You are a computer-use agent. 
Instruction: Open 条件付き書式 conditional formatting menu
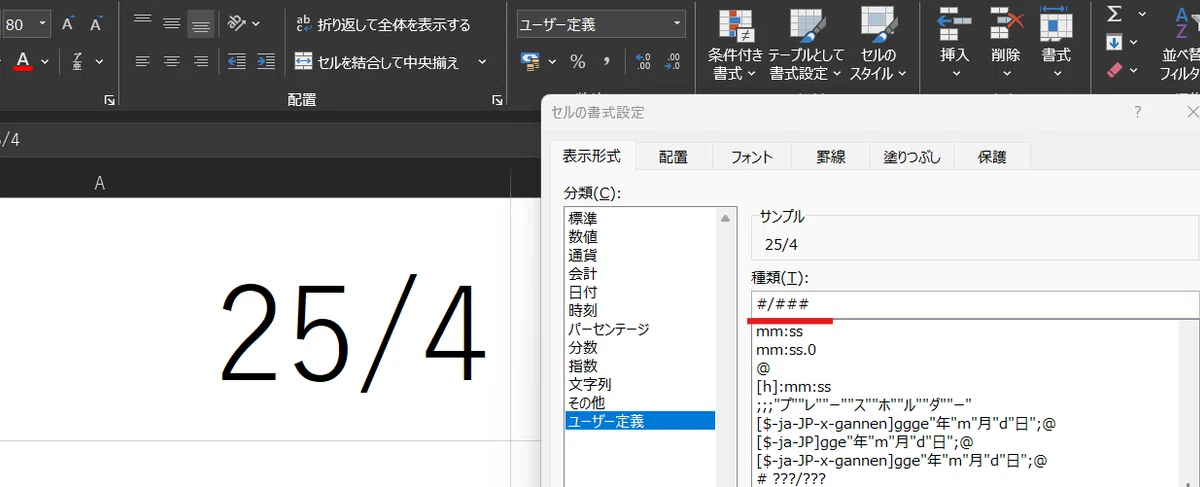(x=734, y=45)
